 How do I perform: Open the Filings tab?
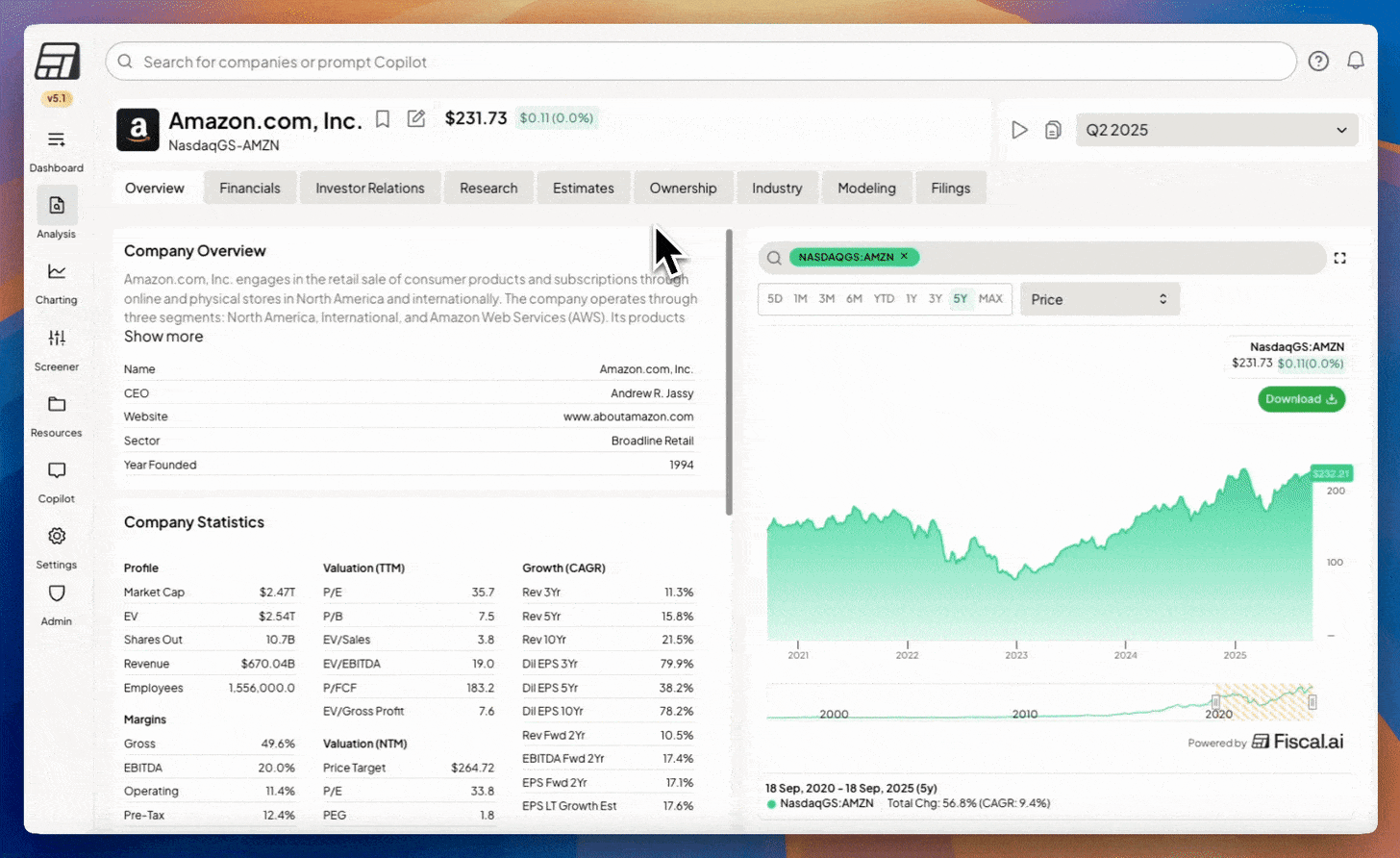951,189
